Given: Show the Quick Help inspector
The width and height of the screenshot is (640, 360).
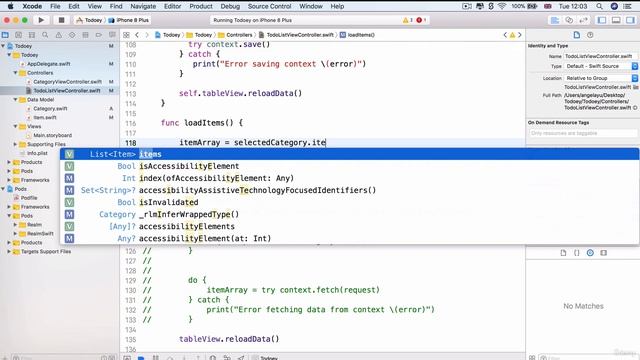Looking at the screenshot, I should (590, 35).
